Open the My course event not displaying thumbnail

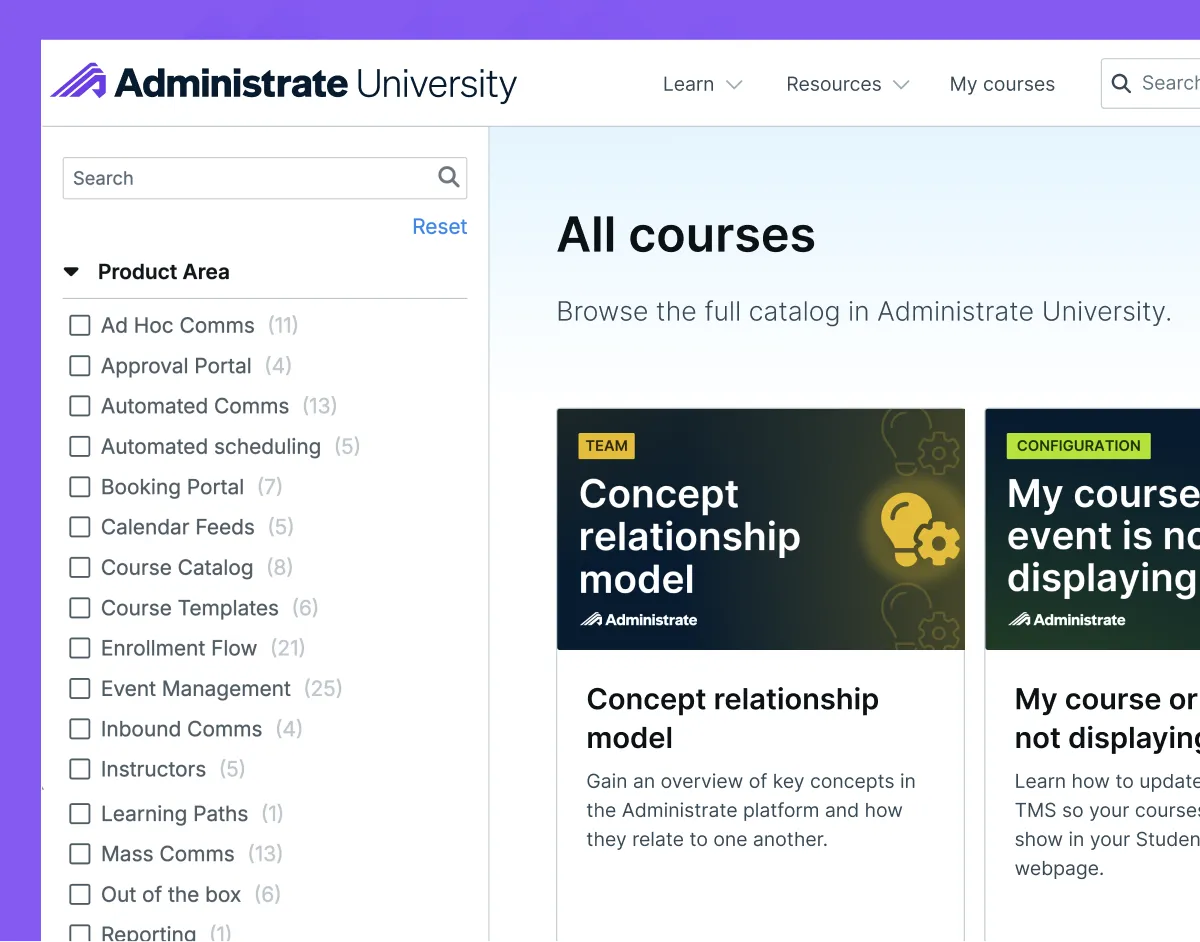[1093, 529]
